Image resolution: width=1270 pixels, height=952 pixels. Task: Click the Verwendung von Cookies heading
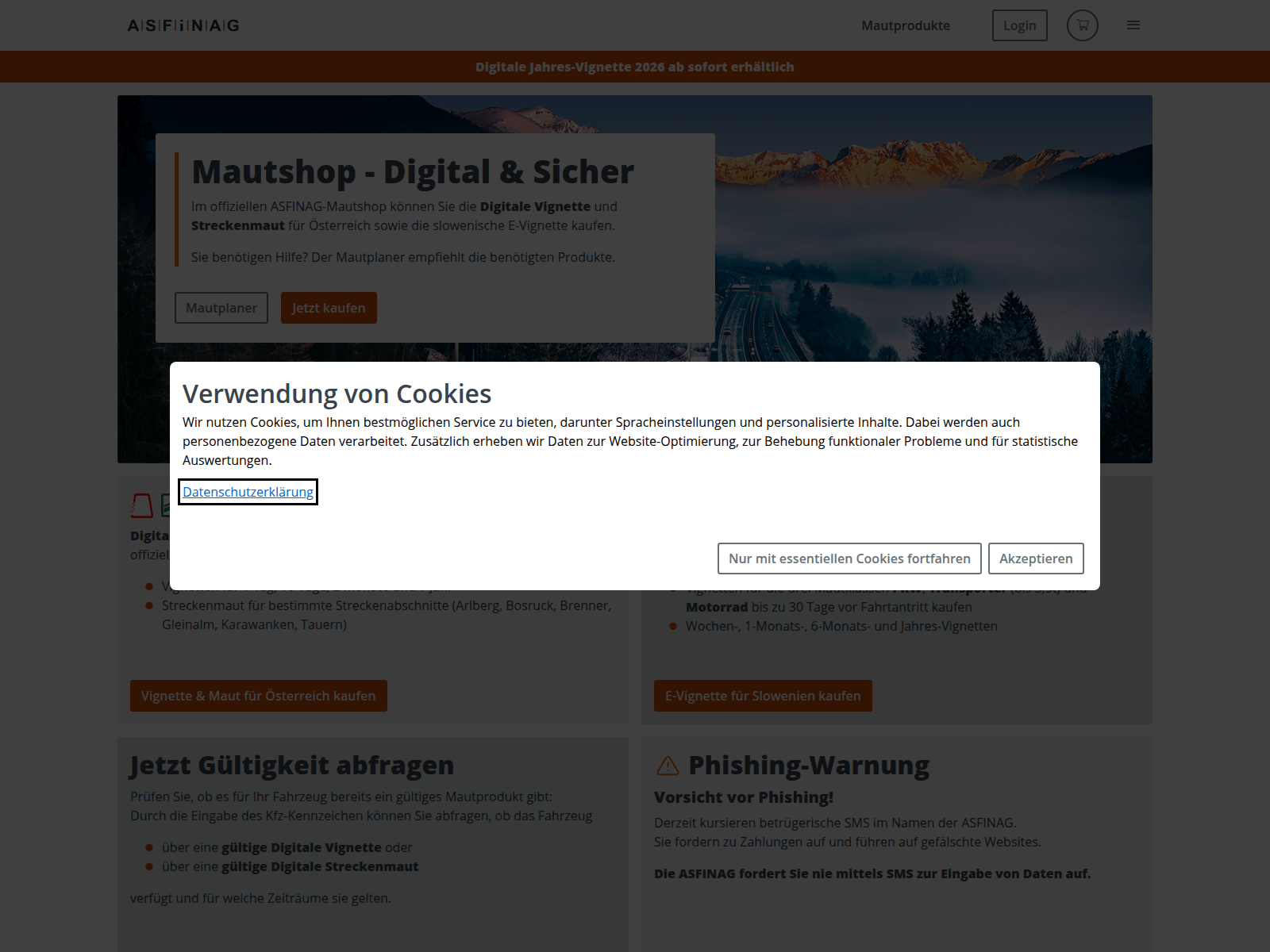pyautogui.click(x=337, y=393)
